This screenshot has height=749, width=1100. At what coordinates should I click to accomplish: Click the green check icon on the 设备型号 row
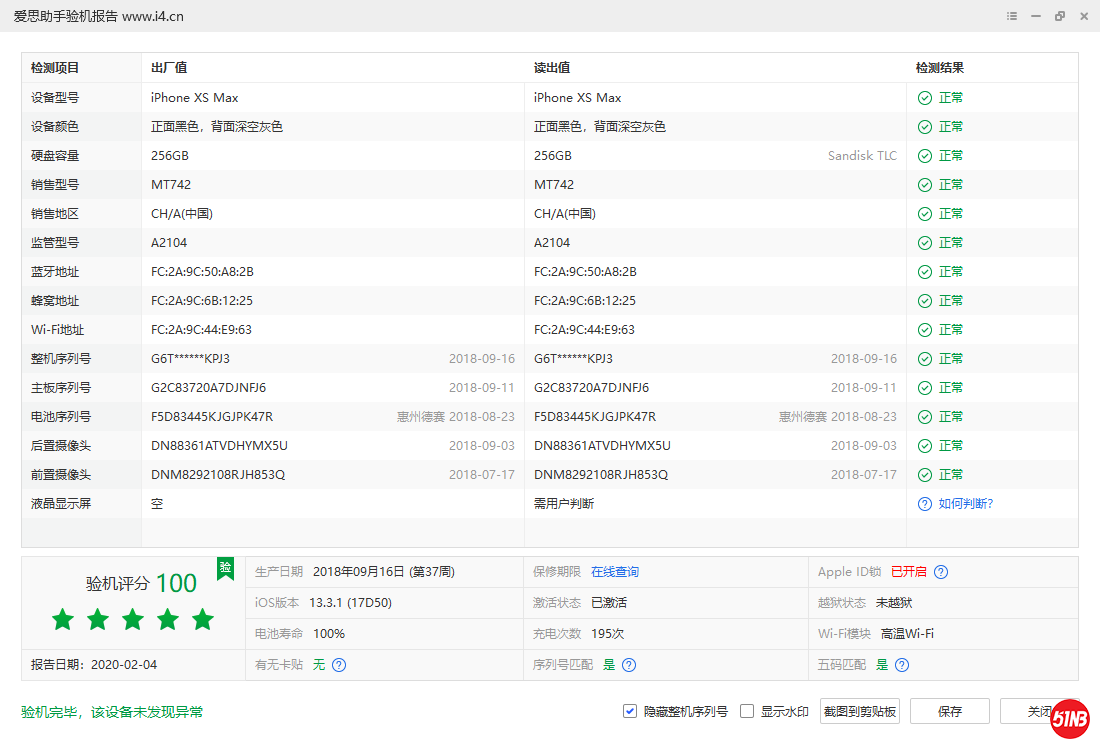[x=923, y=97]
